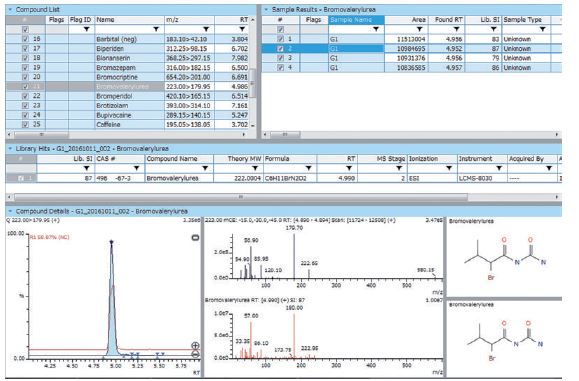Screen dimensions: 579x381
Task: Select sample with area 10931376
Action: tap(412, 58)
